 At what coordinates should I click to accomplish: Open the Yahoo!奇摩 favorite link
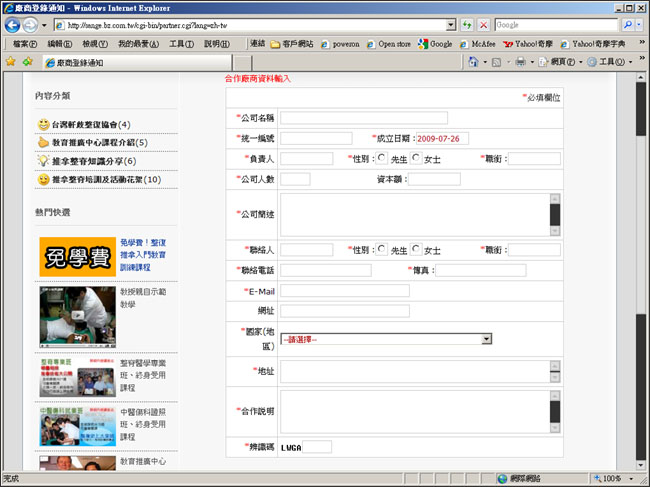(528, 44)
